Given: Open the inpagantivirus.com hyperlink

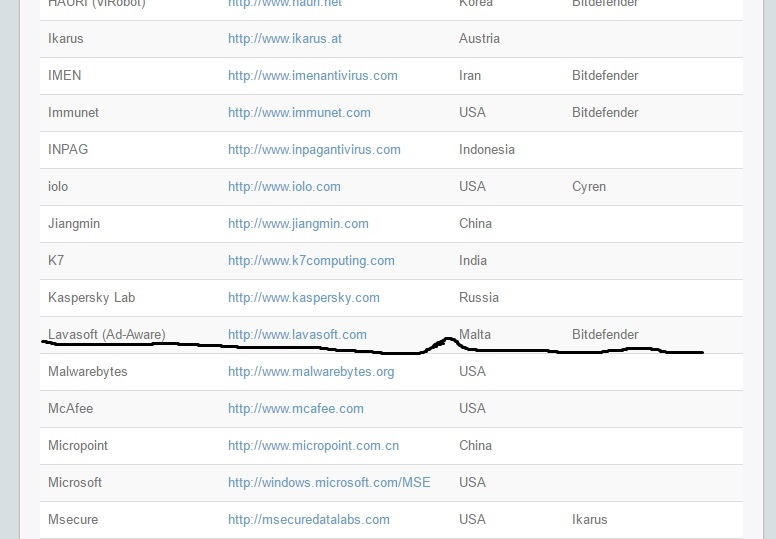Looking at the screenshot, I should click(x=314, y=150).
